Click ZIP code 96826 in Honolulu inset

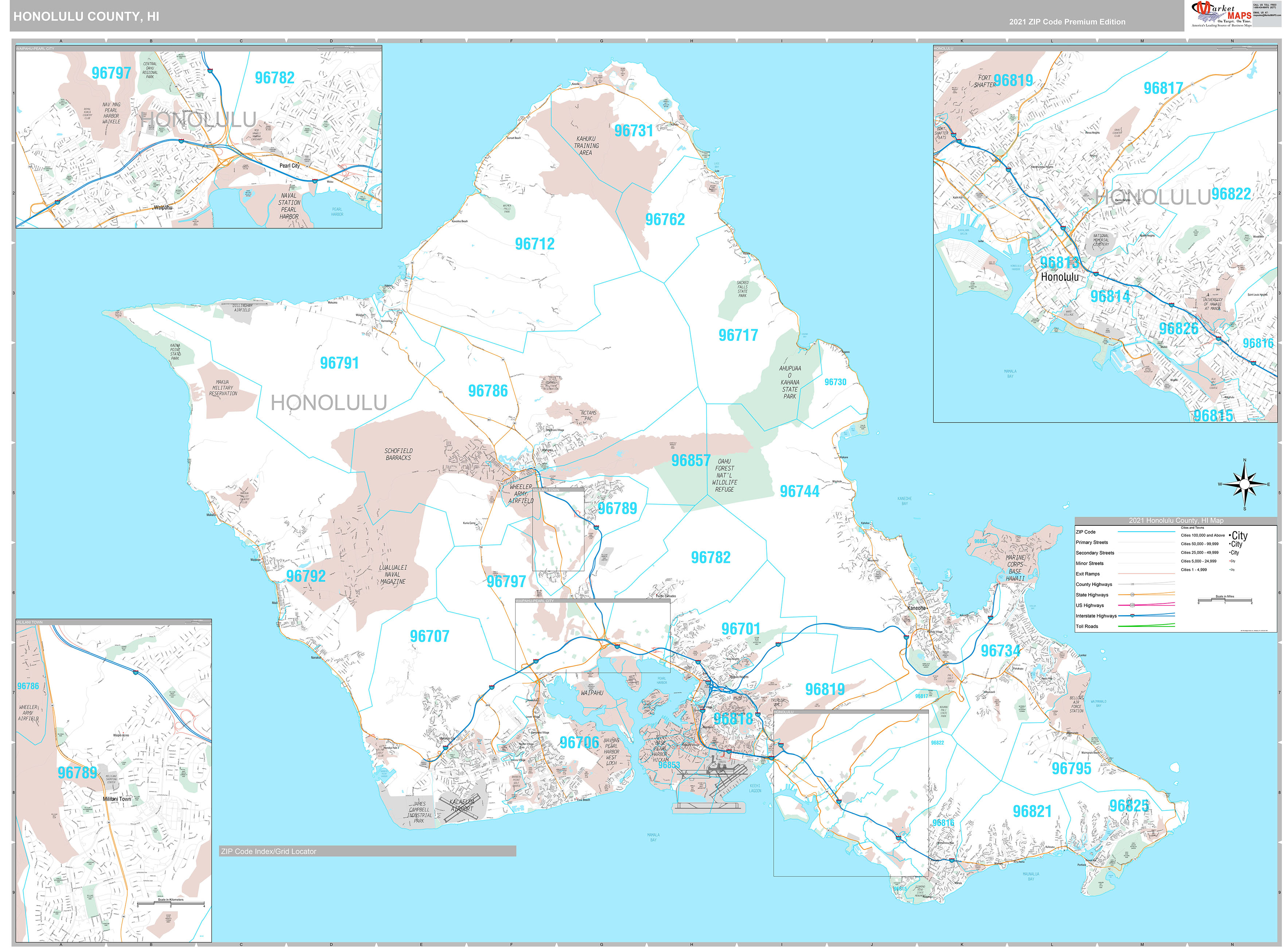pyautogui.click(x=1178, y=328)
